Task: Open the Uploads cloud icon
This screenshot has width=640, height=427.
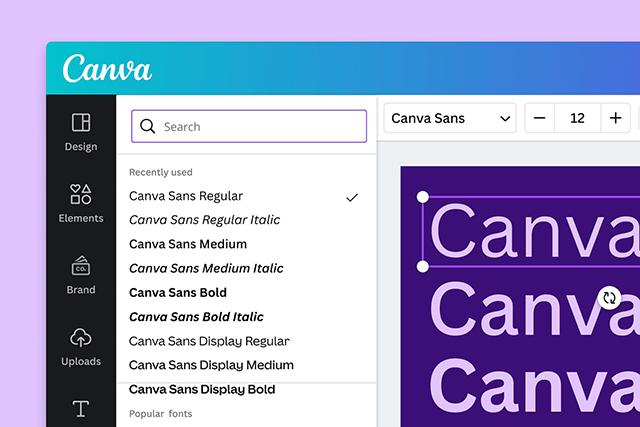Action: click(x=81, y=337)
